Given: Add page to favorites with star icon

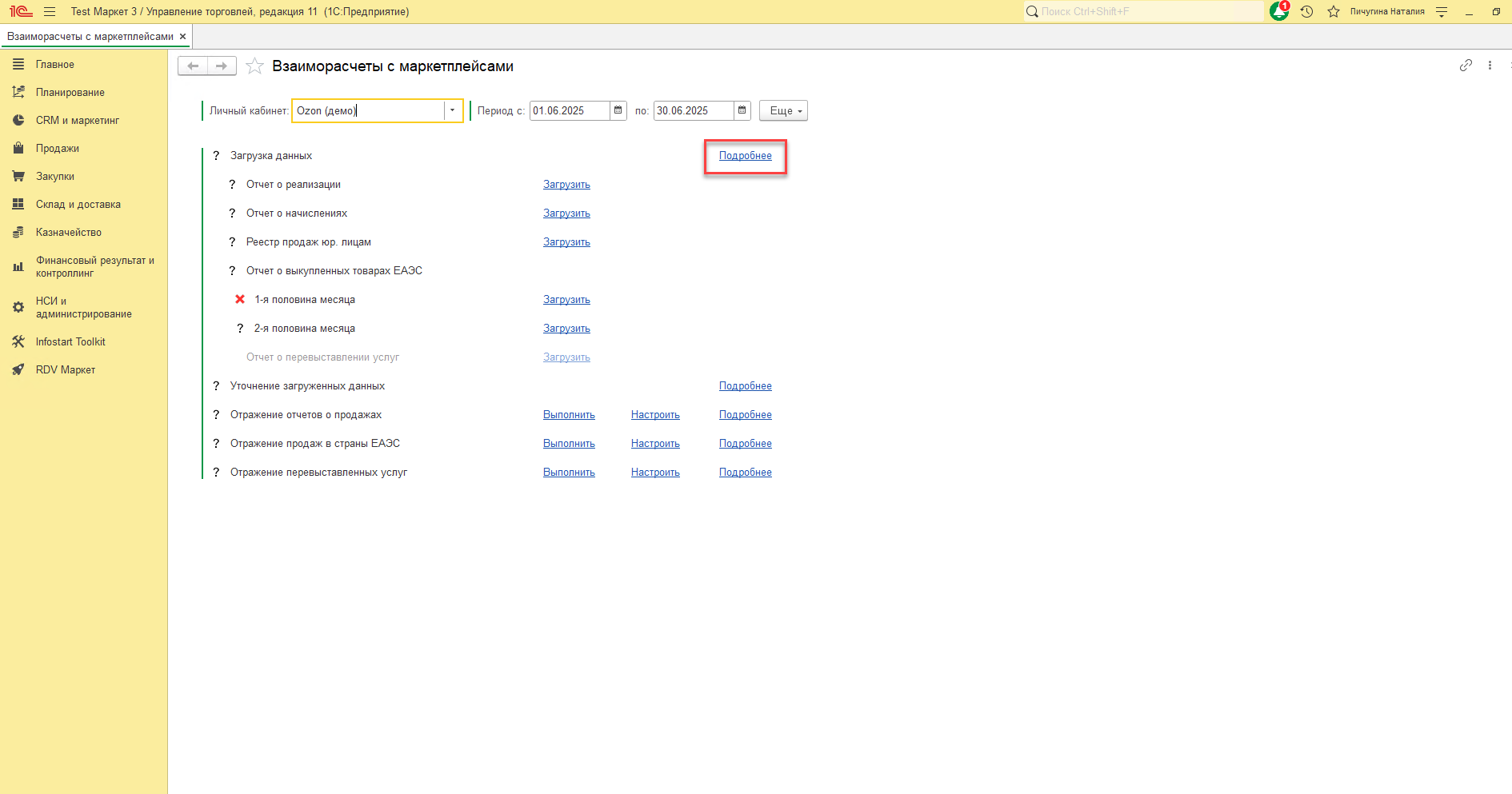Looking at the screenshot, I should (x=254, y=66).
